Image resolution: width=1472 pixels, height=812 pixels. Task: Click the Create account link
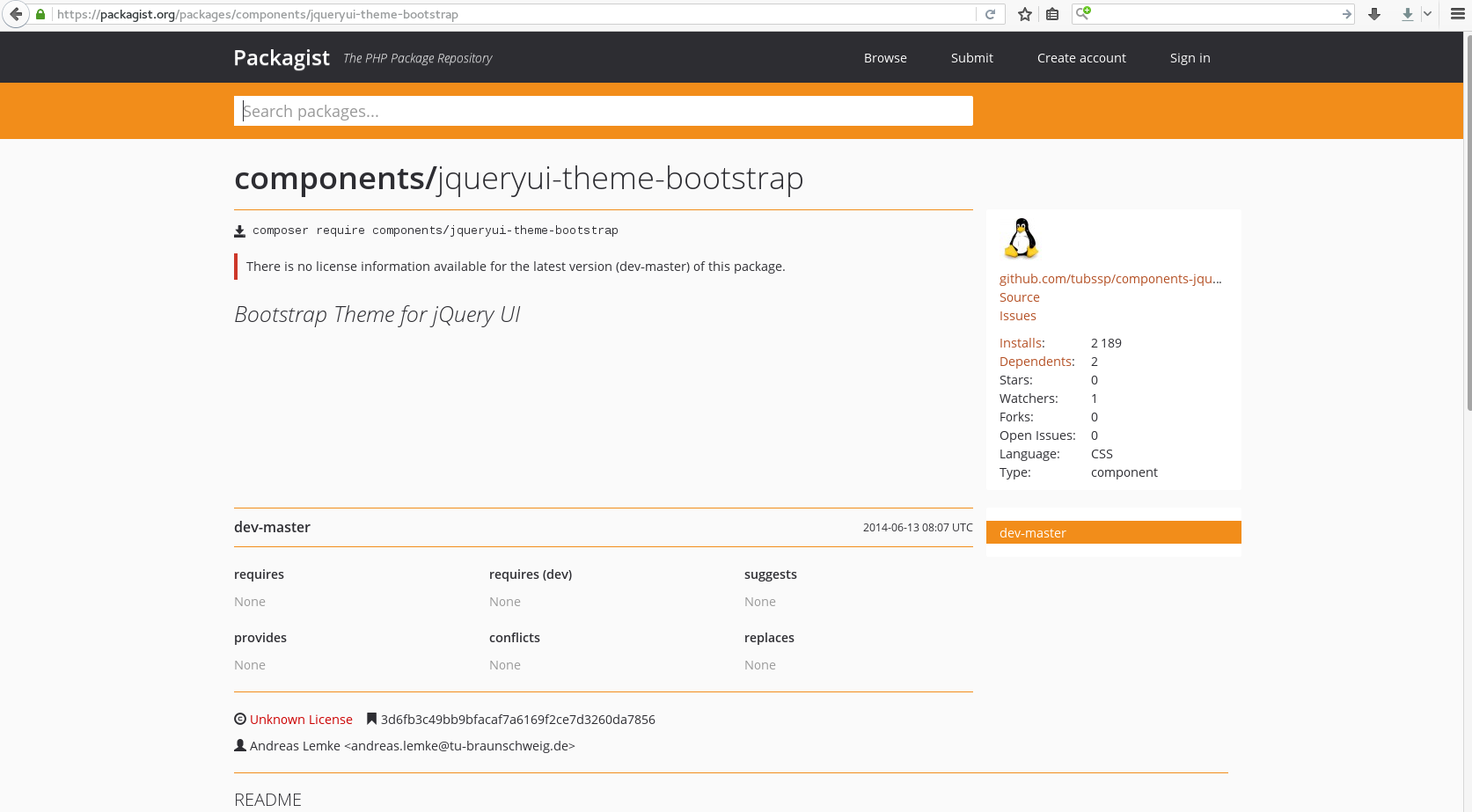pos(1081,58)
